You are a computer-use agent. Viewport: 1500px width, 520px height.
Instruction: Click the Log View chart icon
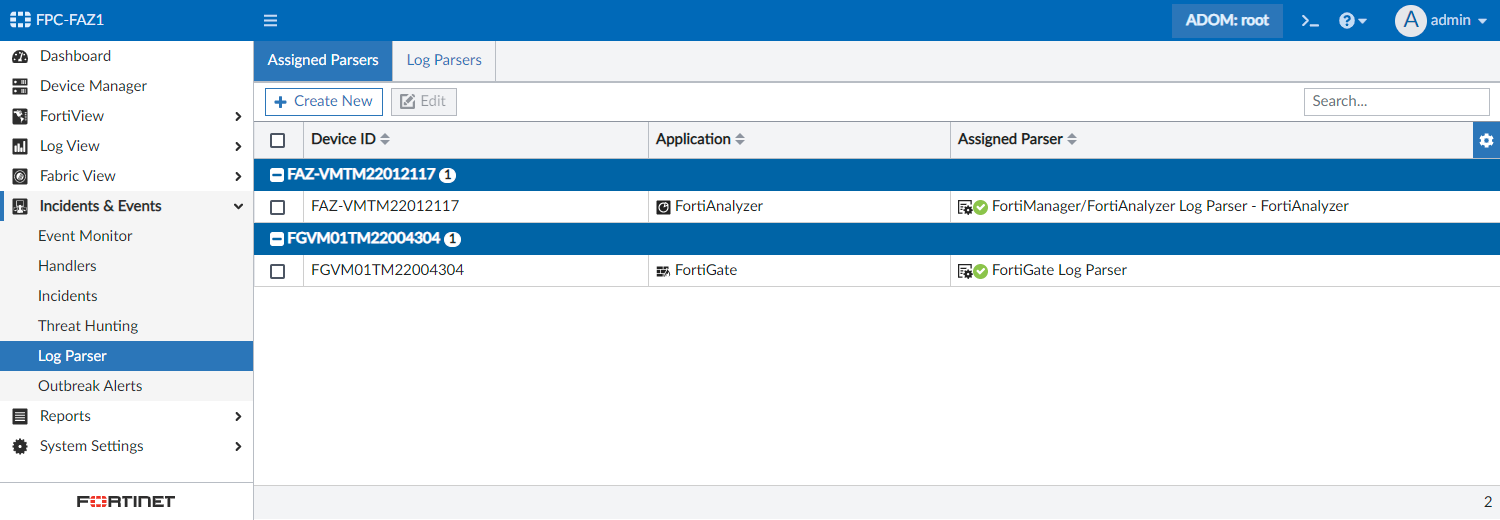(20, 146)
